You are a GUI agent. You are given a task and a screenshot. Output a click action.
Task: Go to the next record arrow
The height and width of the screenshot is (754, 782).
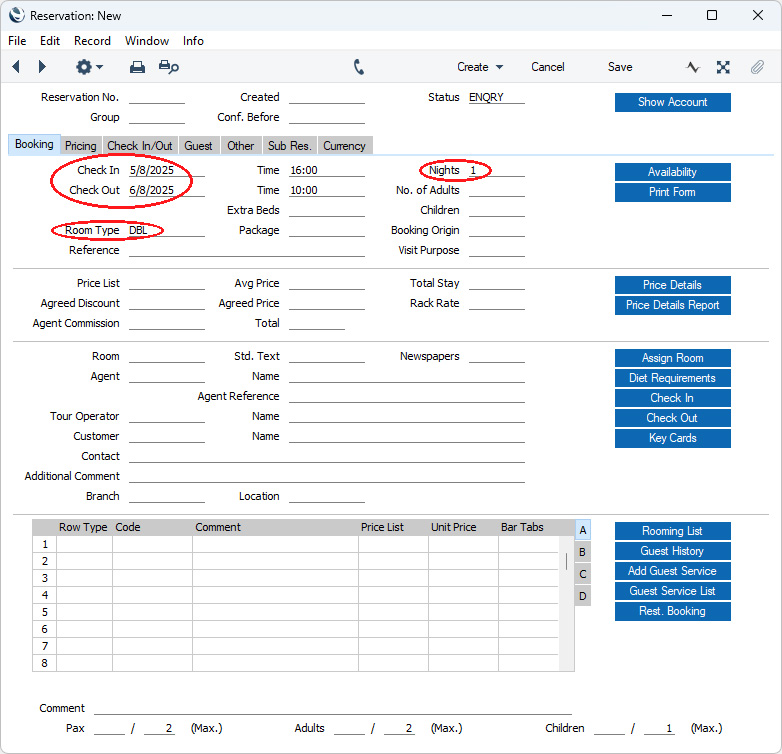pyautogui.click(x=42, y=67)
